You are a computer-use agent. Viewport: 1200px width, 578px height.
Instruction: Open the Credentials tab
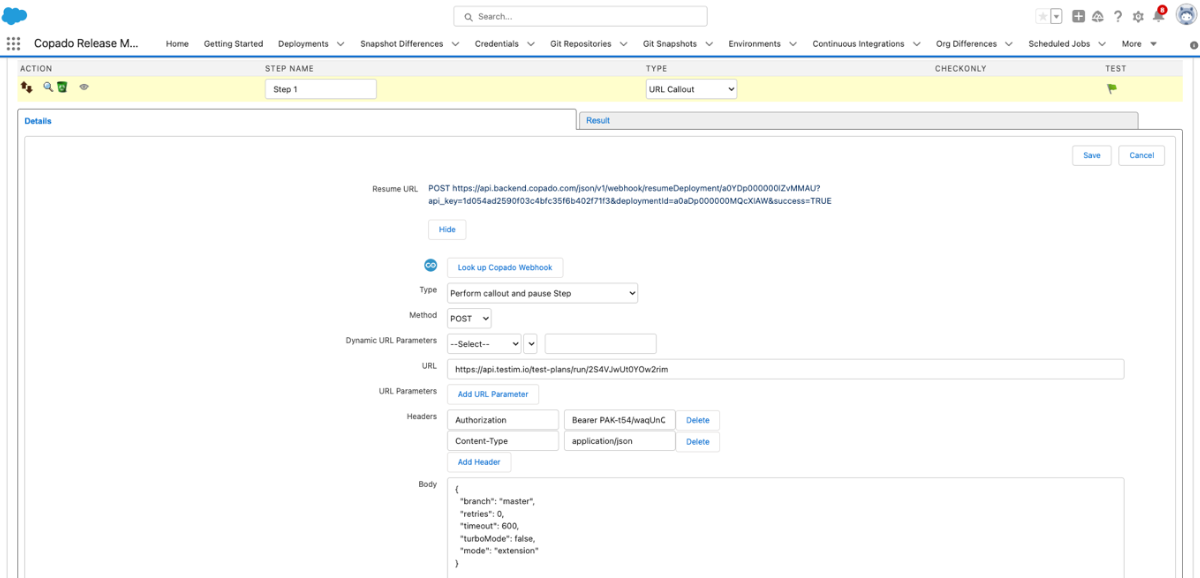496,44
